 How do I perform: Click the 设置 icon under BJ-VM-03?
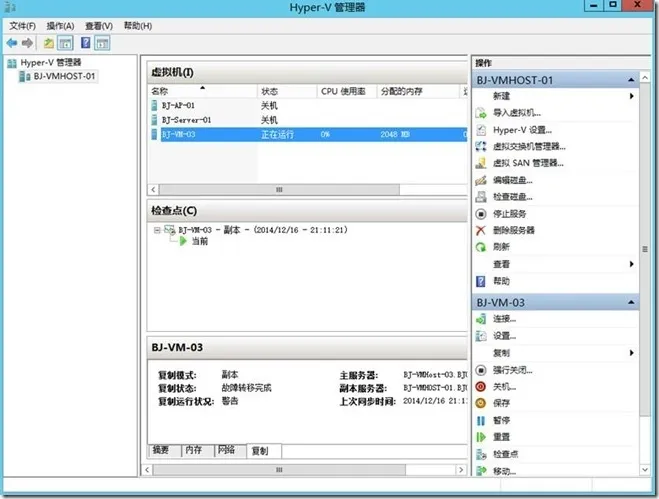(x=481, y=335)
